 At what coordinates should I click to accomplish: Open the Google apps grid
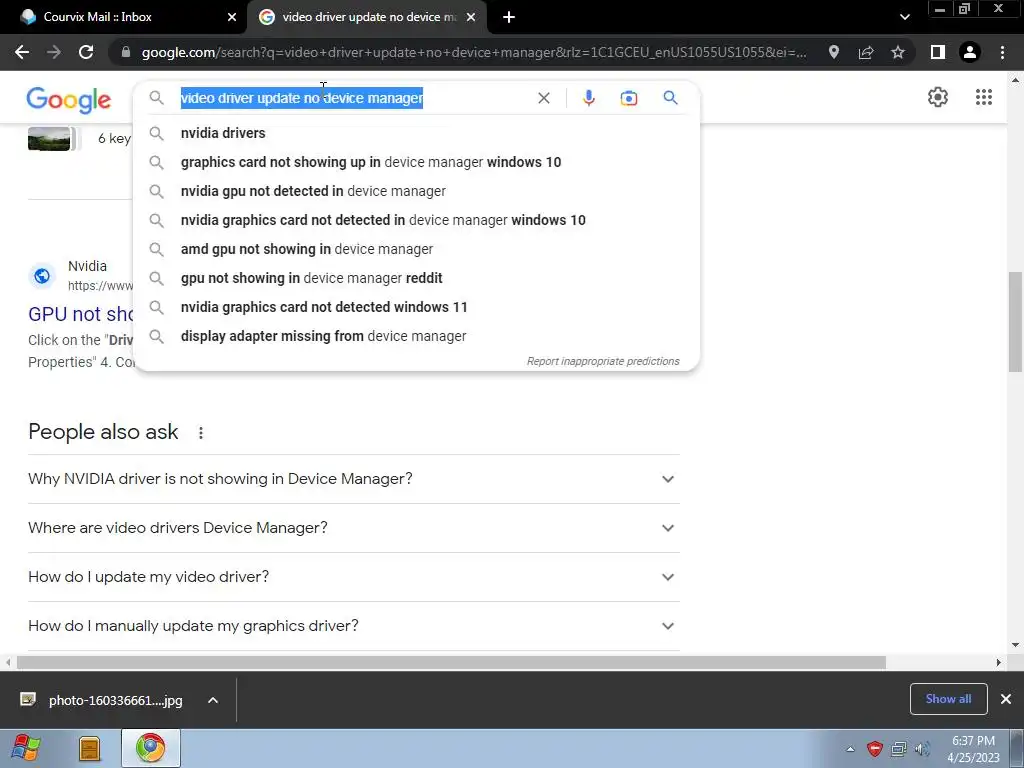(x=984, y=97)
